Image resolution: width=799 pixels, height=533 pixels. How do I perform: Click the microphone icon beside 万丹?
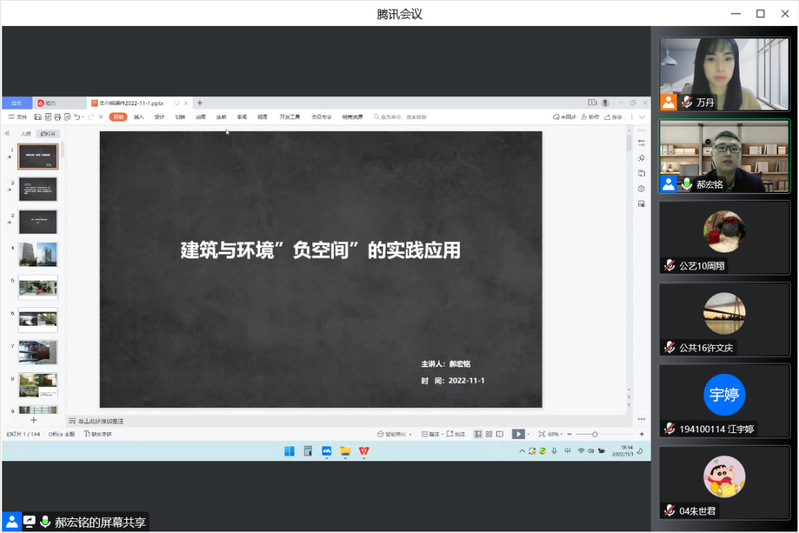pos(687,103)
